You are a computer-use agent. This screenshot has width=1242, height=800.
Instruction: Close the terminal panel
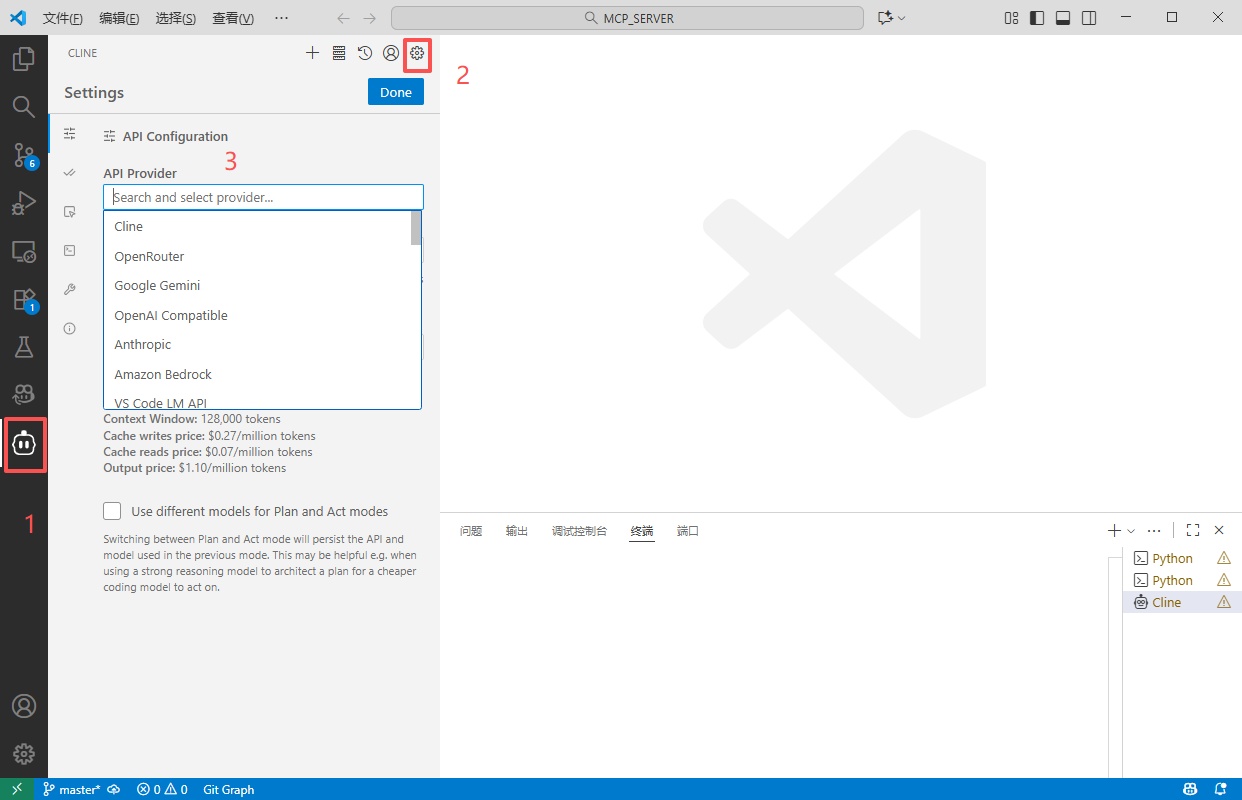[1219, 531]
